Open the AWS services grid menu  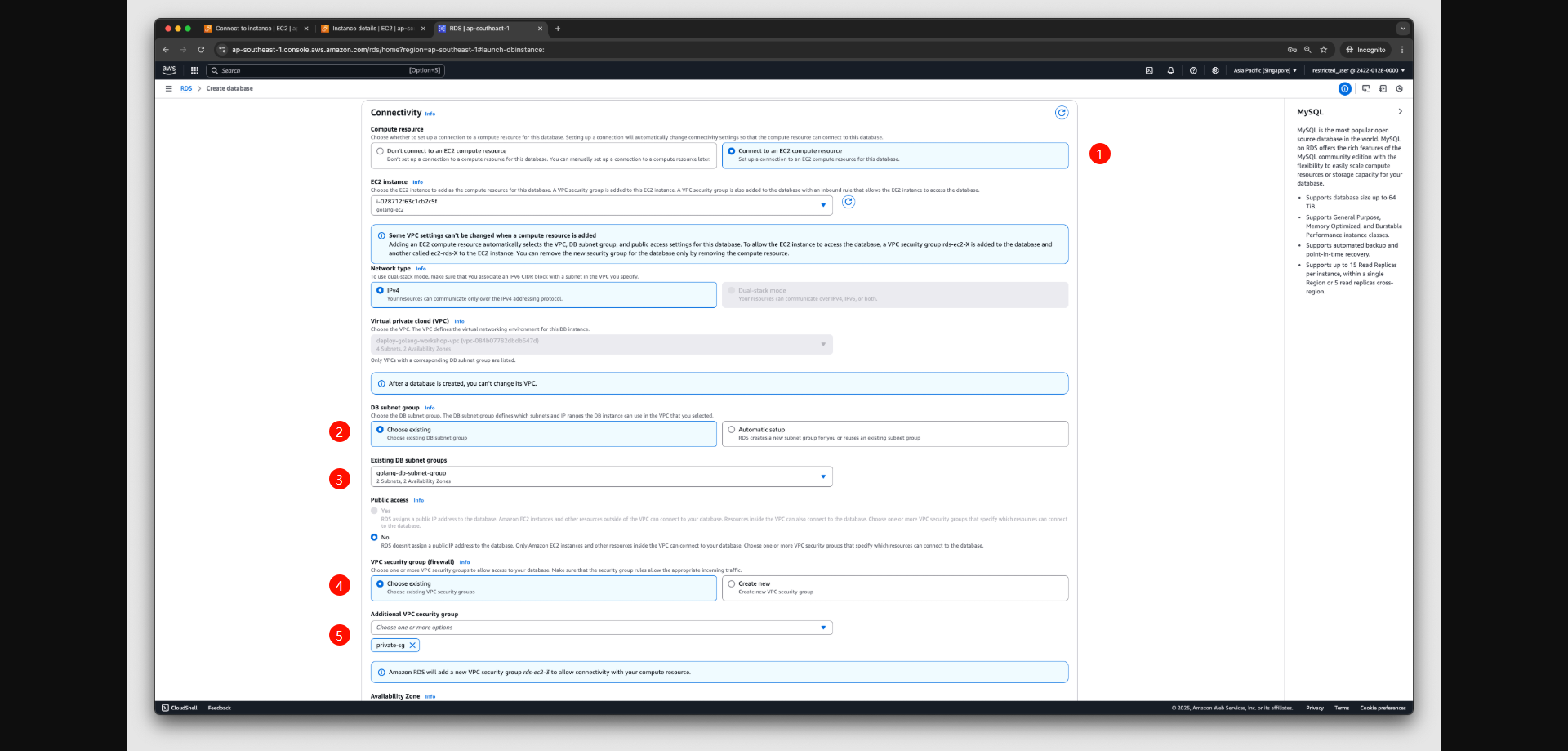point(194,70)
